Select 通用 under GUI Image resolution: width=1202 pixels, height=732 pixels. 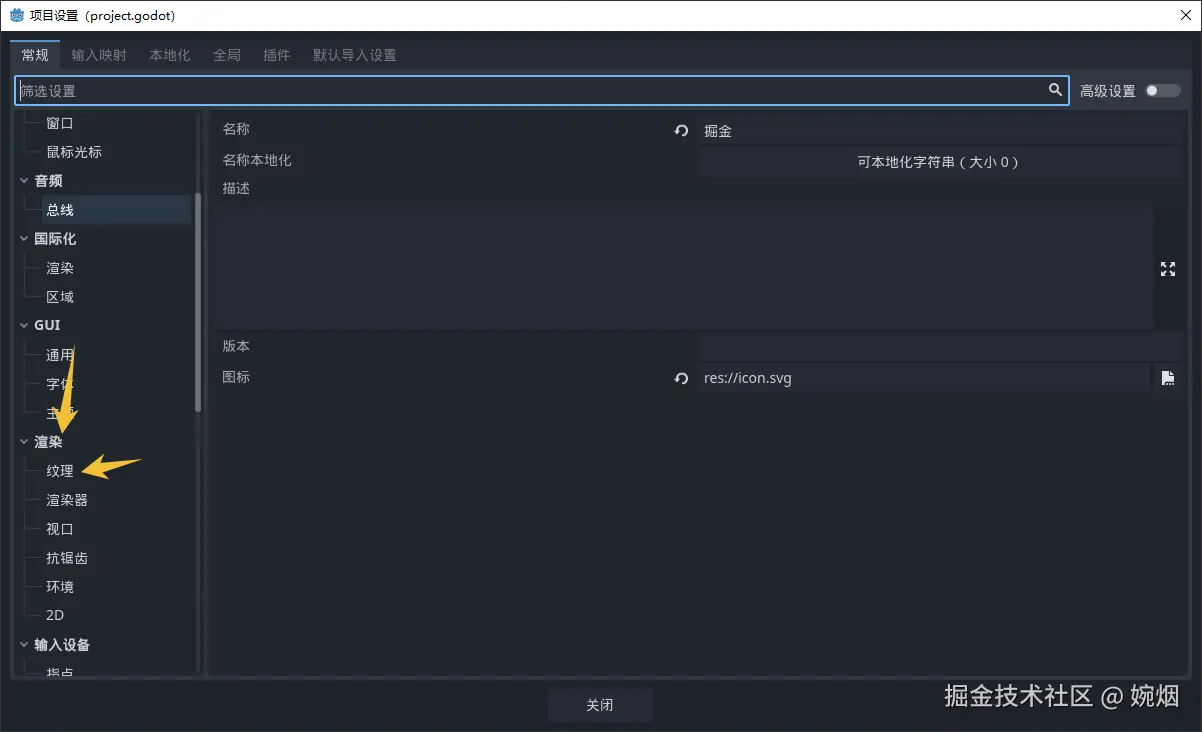point(60,355)
